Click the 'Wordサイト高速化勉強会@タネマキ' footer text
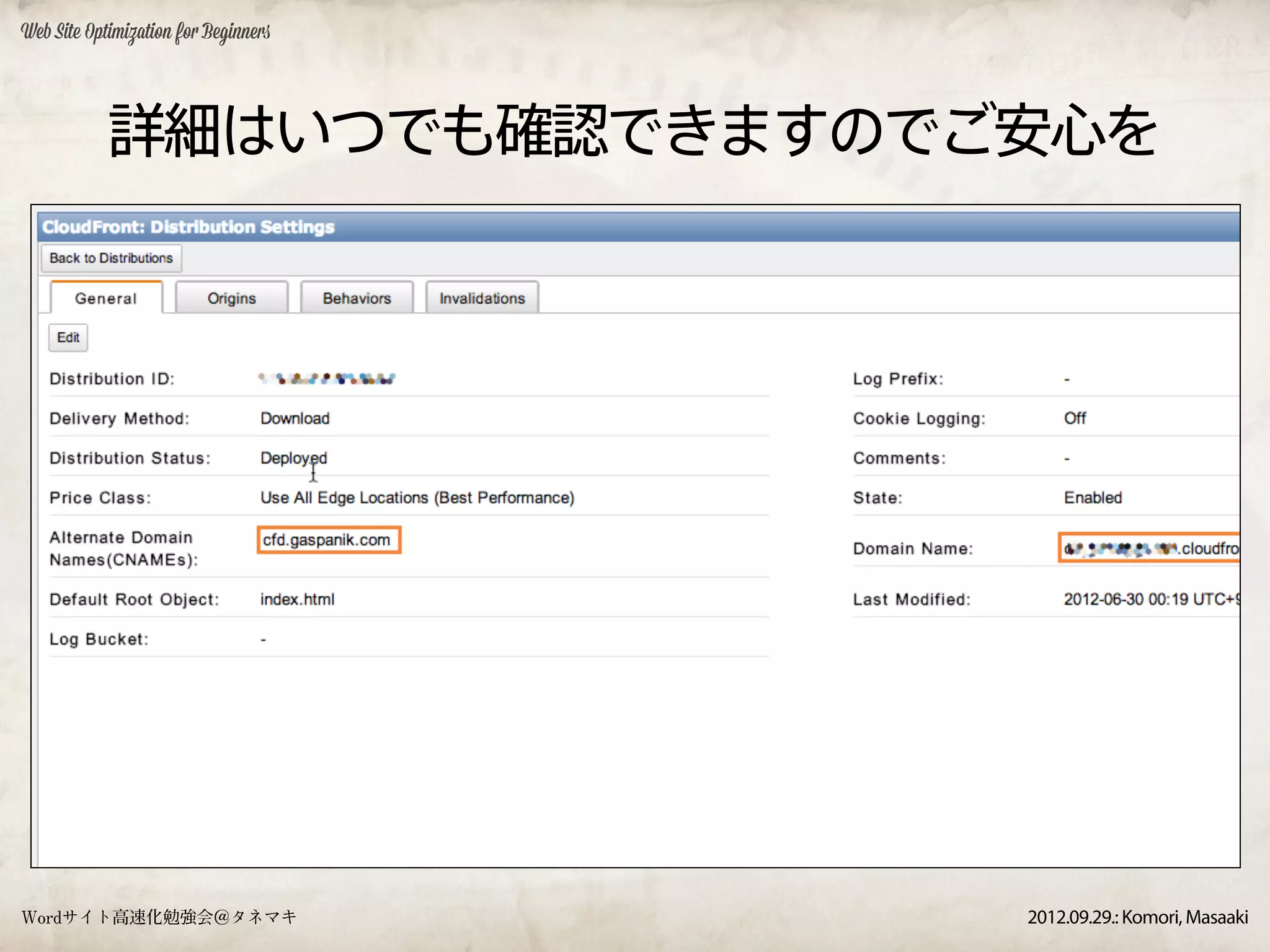 tap(159, 917)
